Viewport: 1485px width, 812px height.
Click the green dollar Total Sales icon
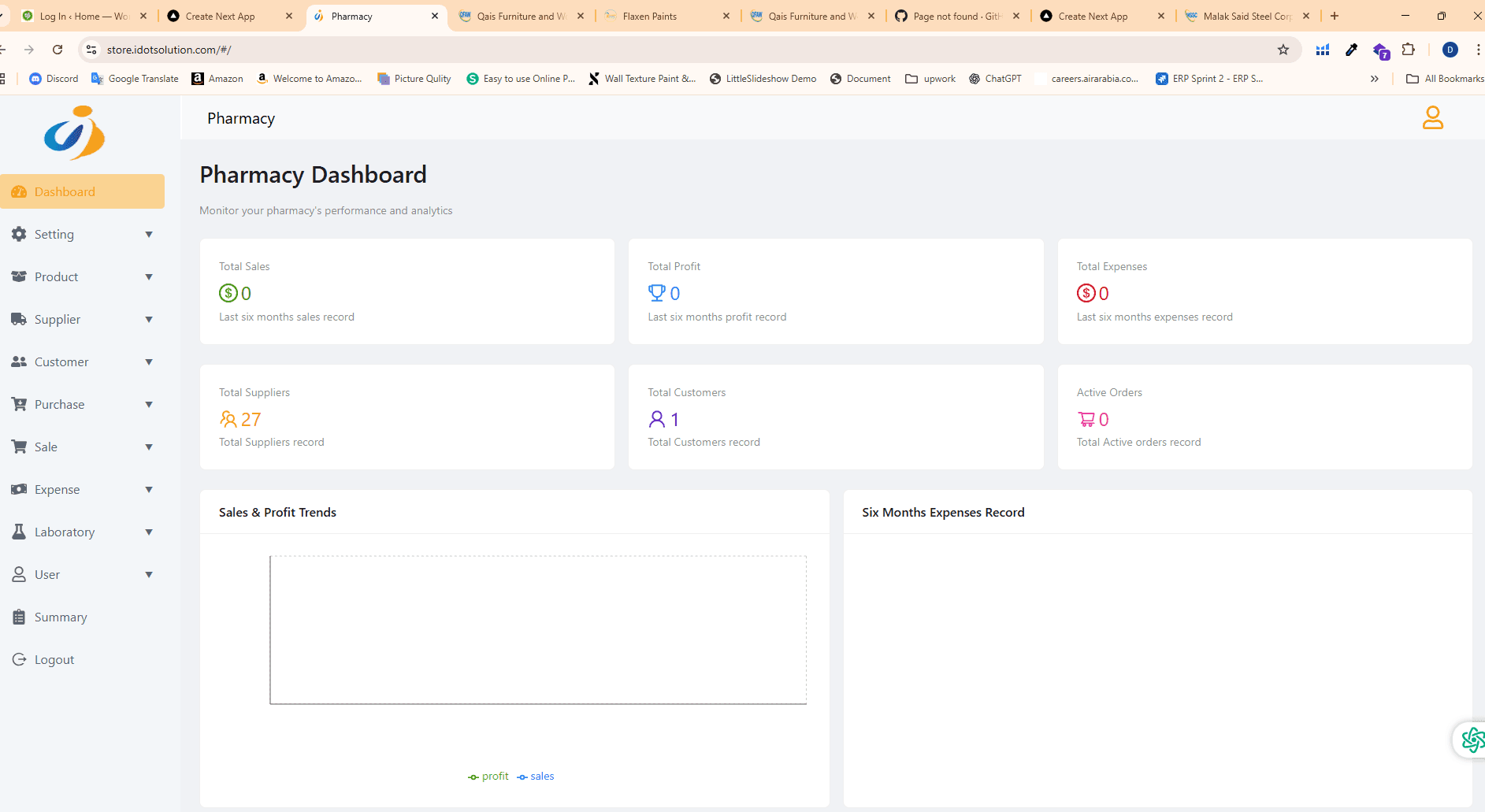(228, 293)
